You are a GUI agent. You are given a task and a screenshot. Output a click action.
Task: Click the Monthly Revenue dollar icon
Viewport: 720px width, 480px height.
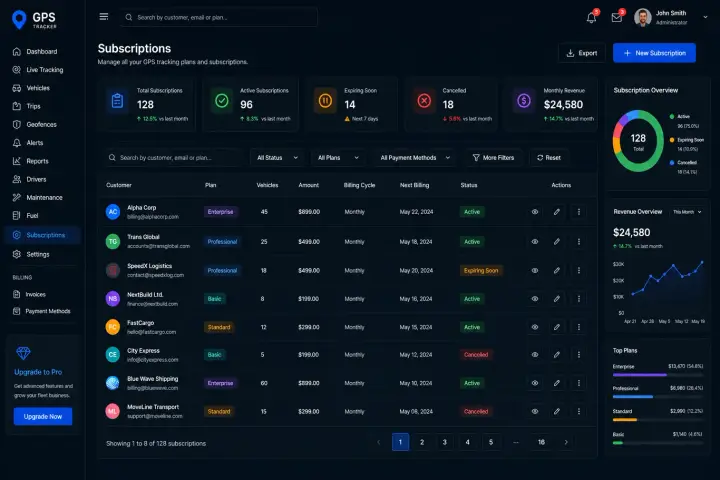(x=524, y=100)
